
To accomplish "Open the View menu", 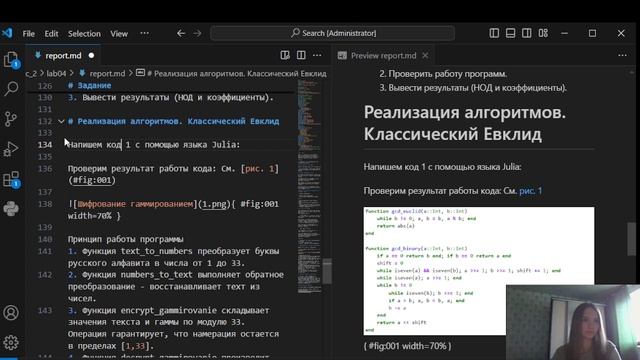I will click(x=119, y=33).
